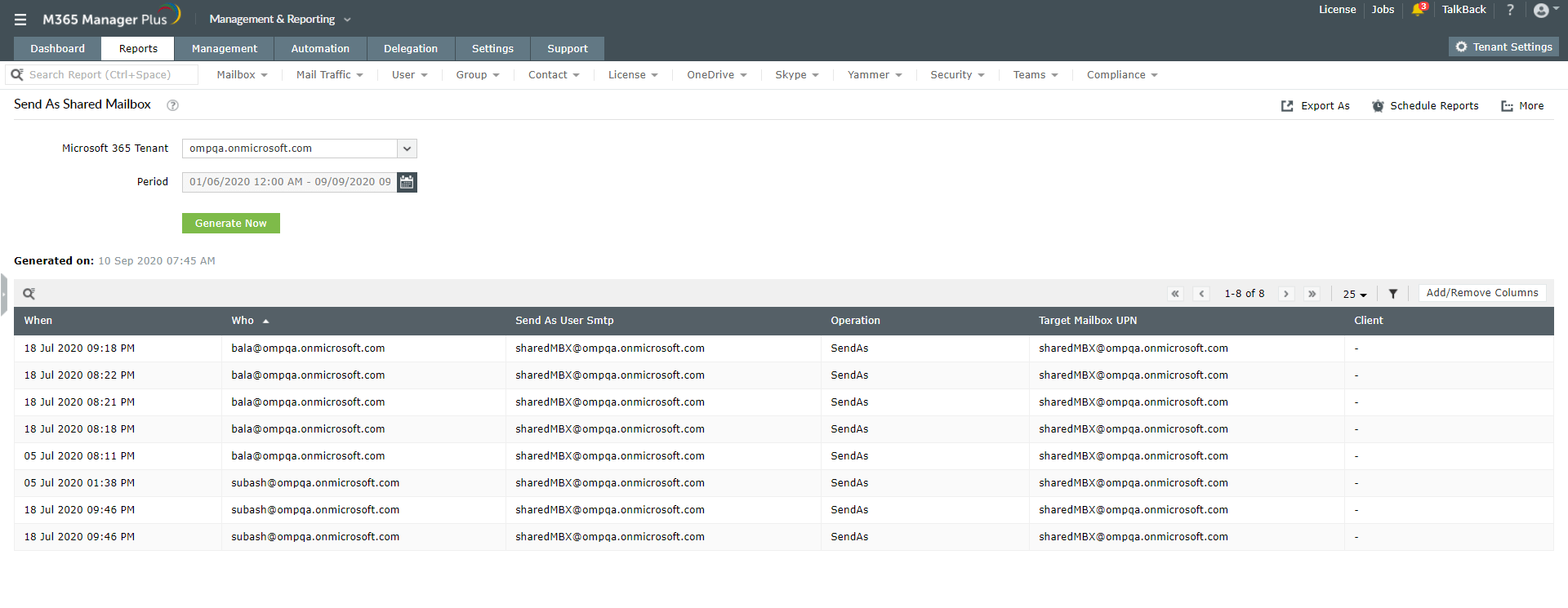Open the Dashboard tab
This screenshot has height=608, width=1568.
pos(57,49)
